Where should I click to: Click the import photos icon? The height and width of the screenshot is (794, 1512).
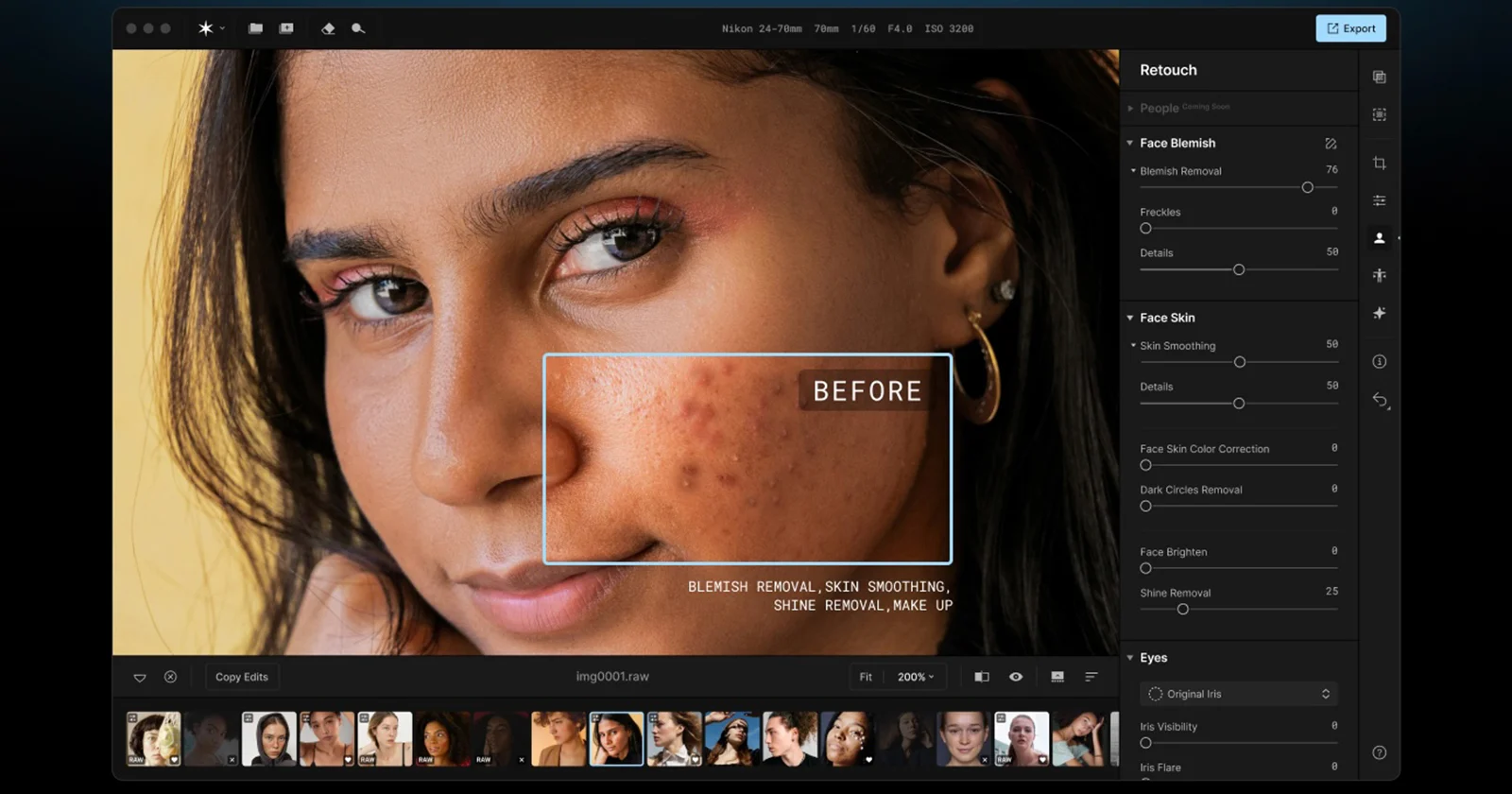pyautogui.click(x=286, y=28)
